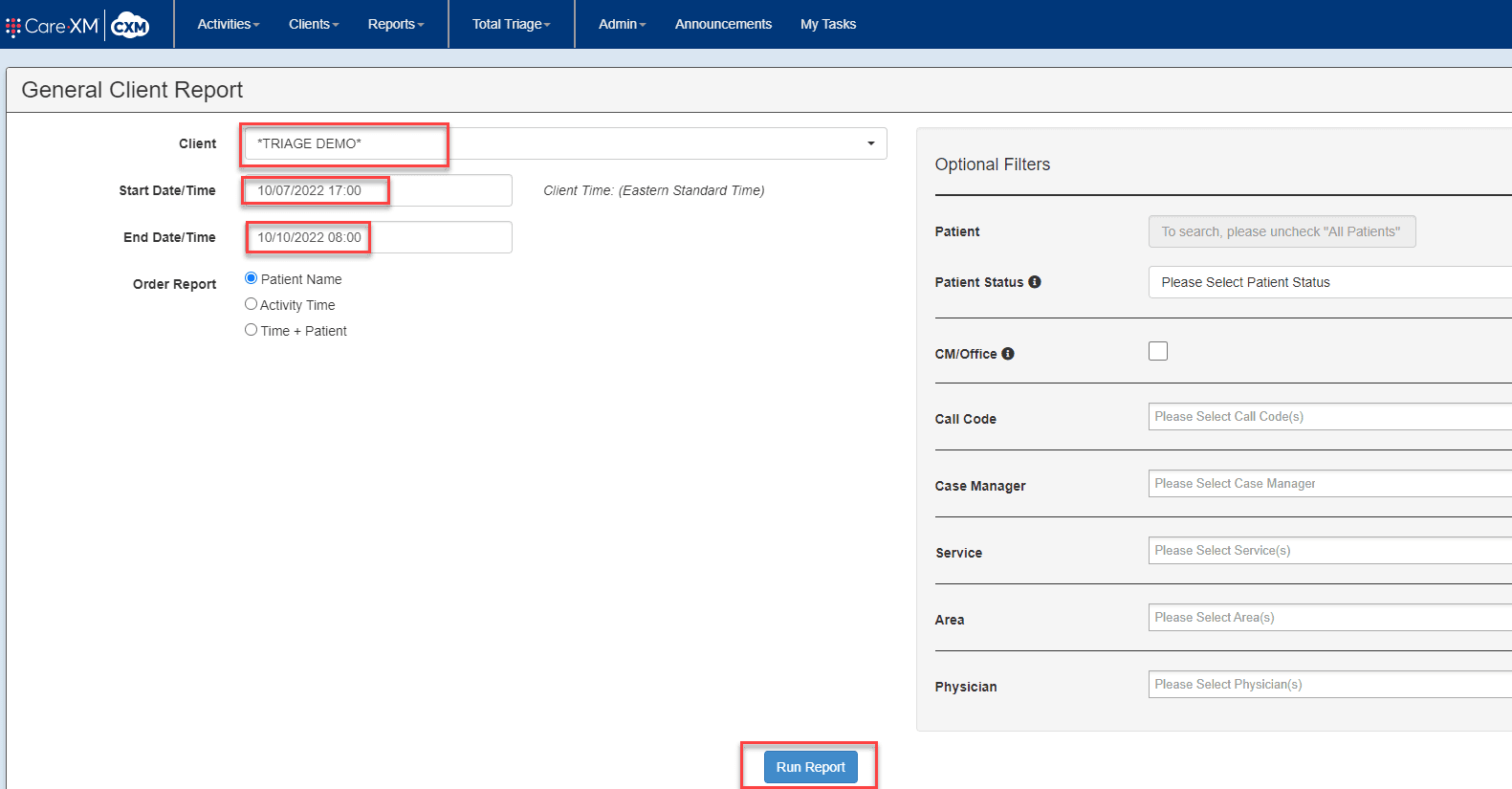Open My Tasks link
1512x789 pixels.
[x=828, y=24]
